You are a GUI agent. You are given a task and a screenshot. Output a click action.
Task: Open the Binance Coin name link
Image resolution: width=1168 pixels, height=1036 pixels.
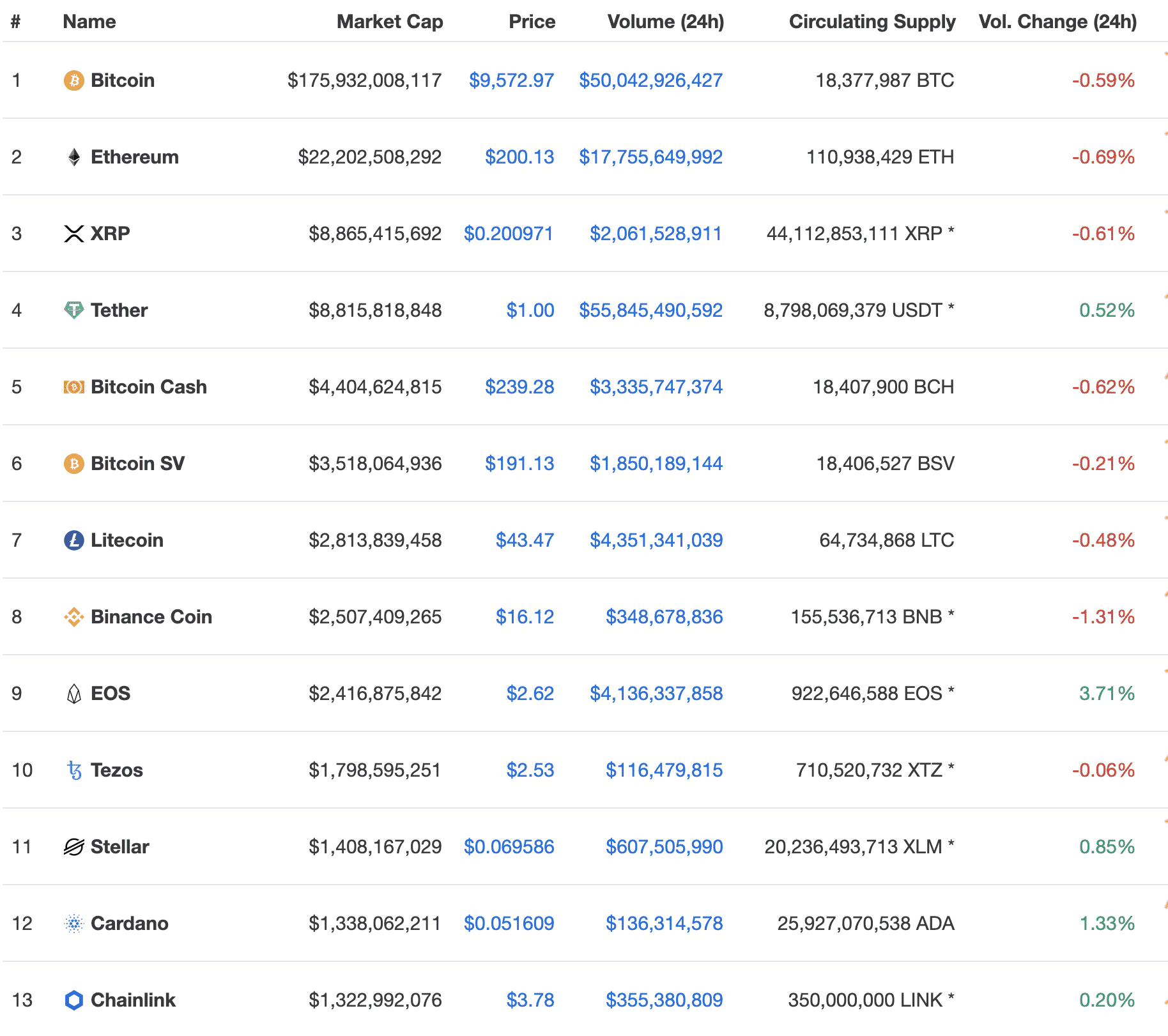151,617
